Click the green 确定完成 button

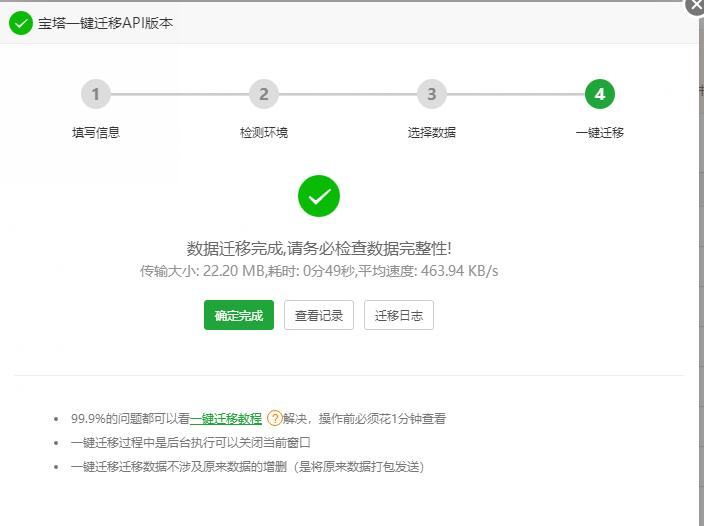coord(238,315)
